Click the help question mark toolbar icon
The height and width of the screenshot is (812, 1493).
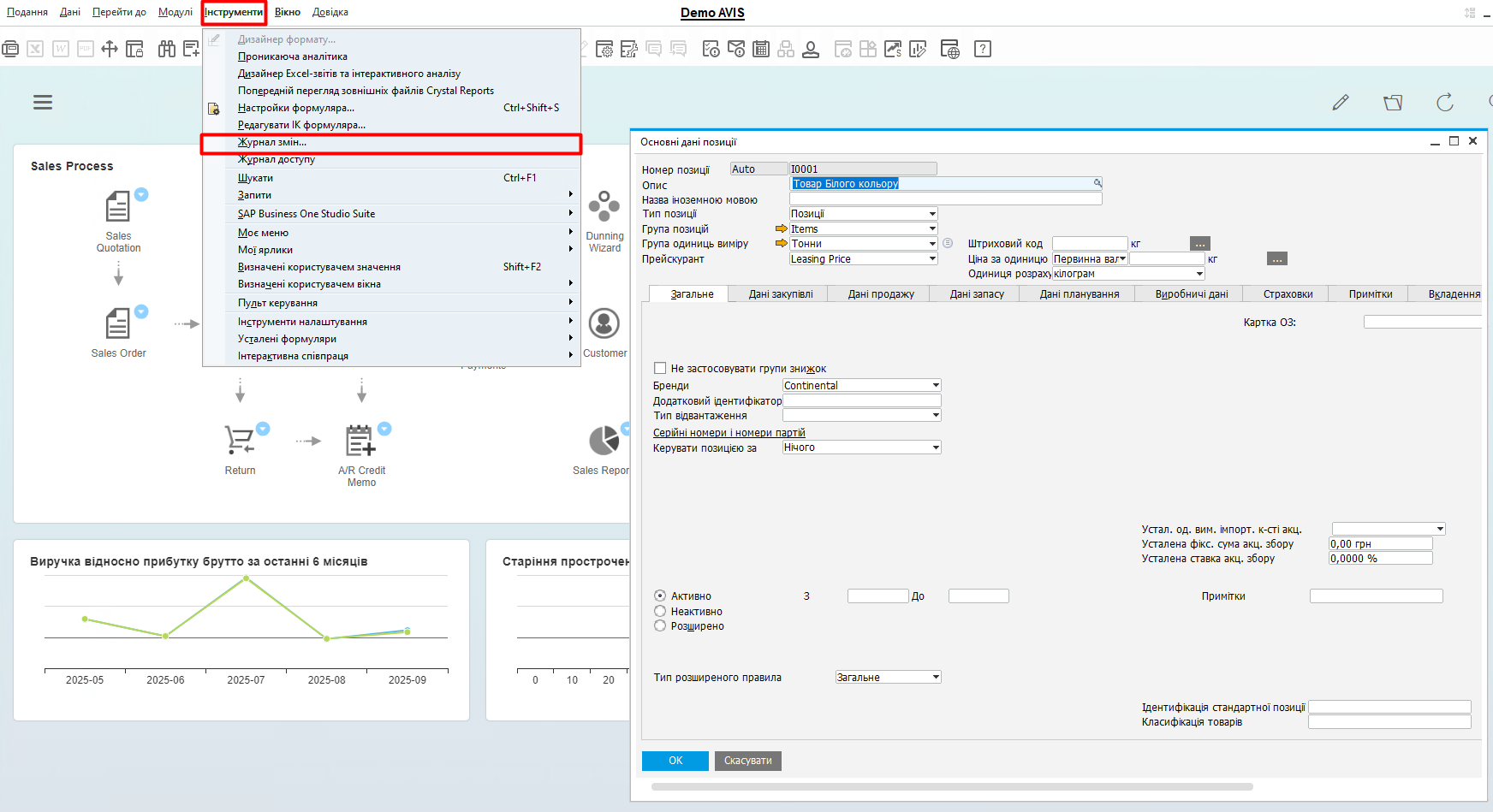(983, 50)
